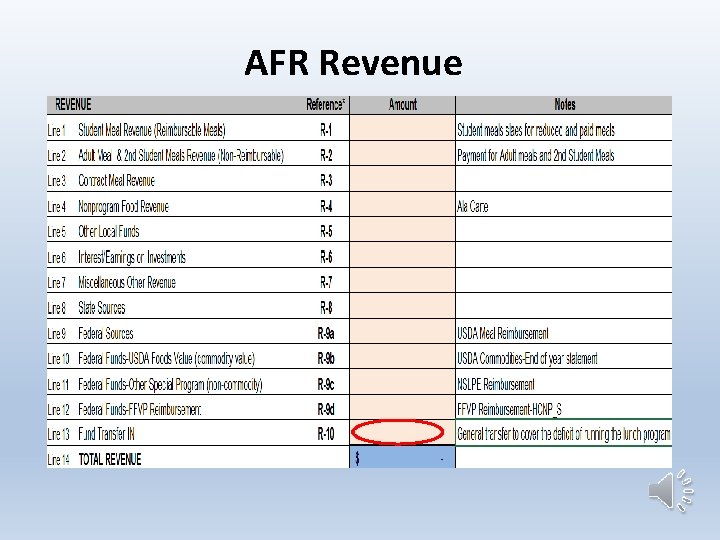This screenshot has height=540, width=720.
Task: Click the Amount cell for Fund Transfer IN
Action: [402, 433]
